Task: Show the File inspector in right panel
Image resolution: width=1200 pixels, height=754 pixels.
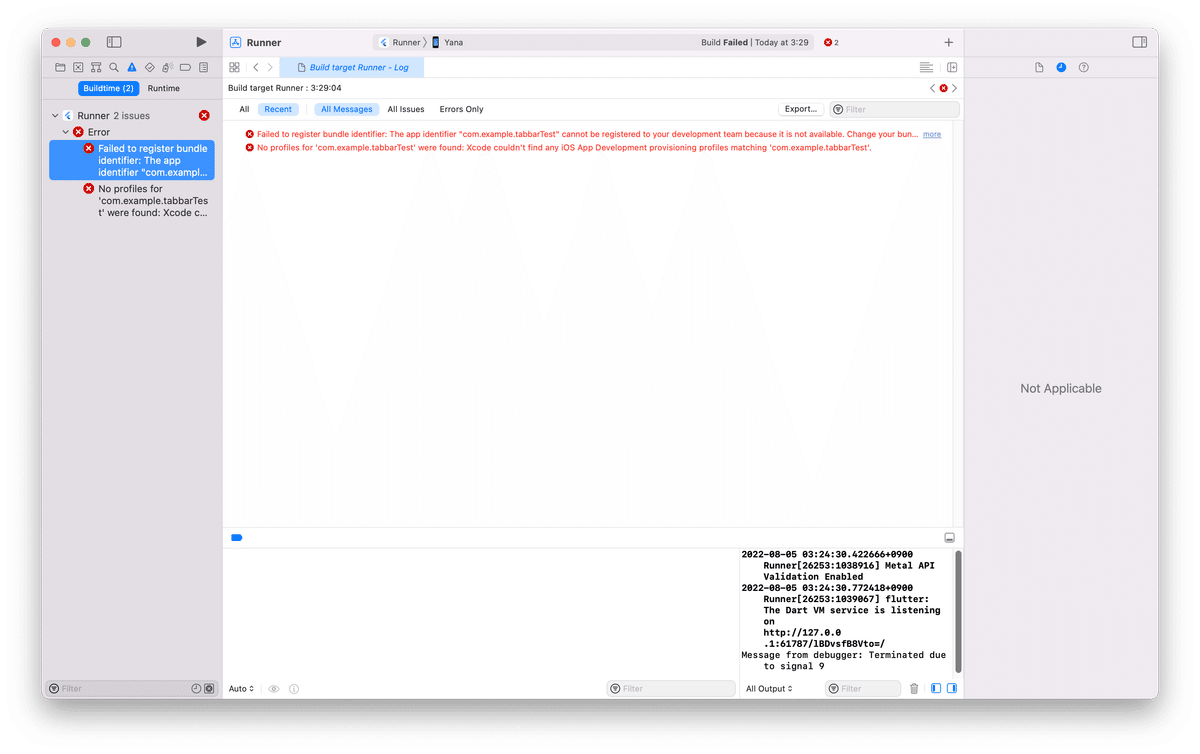Action: (1038, 67)
